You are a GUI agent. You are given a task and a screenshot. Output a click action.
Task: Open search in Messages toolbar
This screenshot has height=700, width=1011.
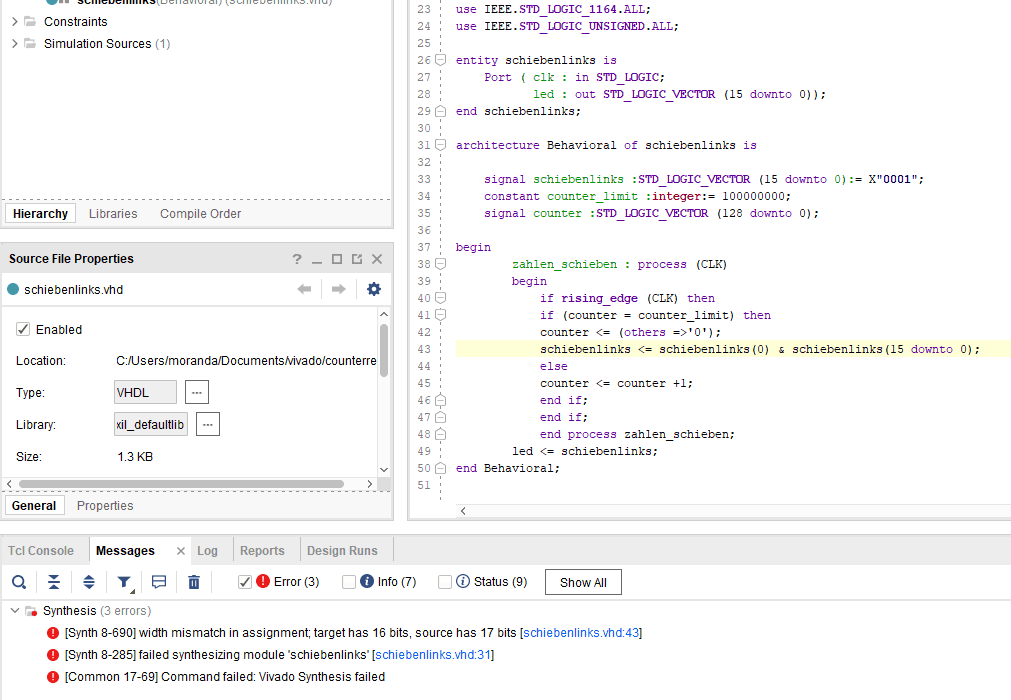[19, 583]
